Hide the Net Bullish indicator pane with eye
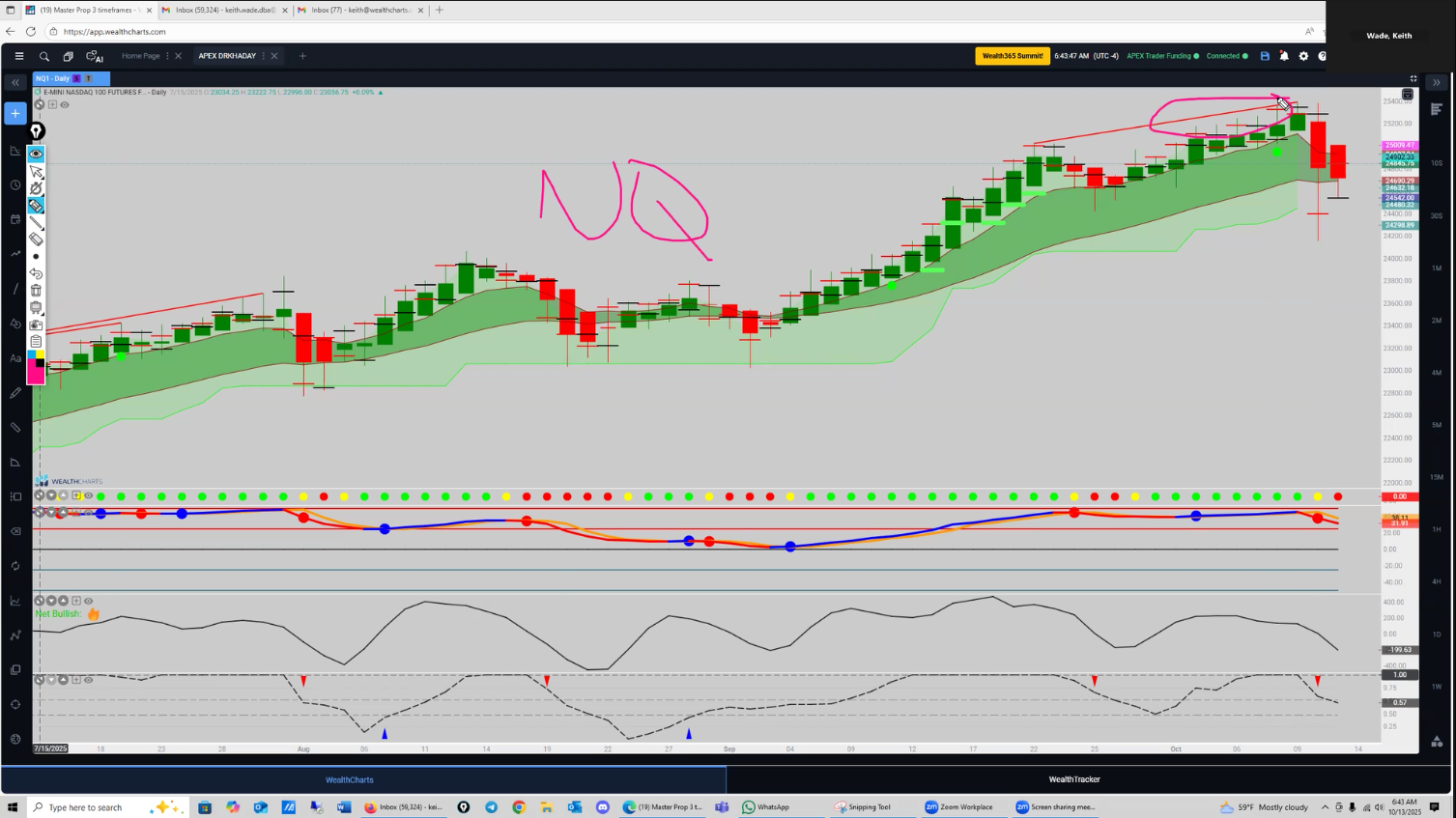 [x=88, y=601]
